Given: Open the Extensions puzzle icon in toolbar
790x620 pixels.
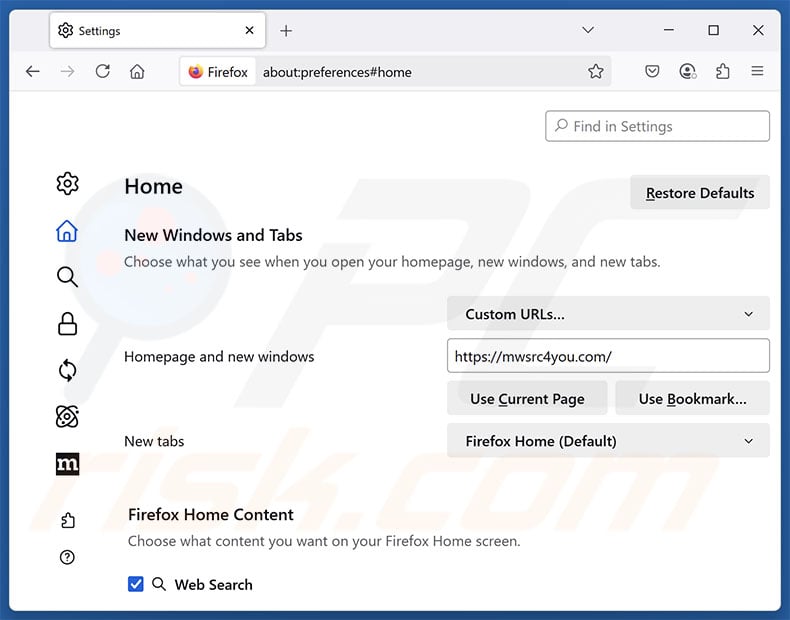Looking at the screenshot, I should click(x=722, y=72).
